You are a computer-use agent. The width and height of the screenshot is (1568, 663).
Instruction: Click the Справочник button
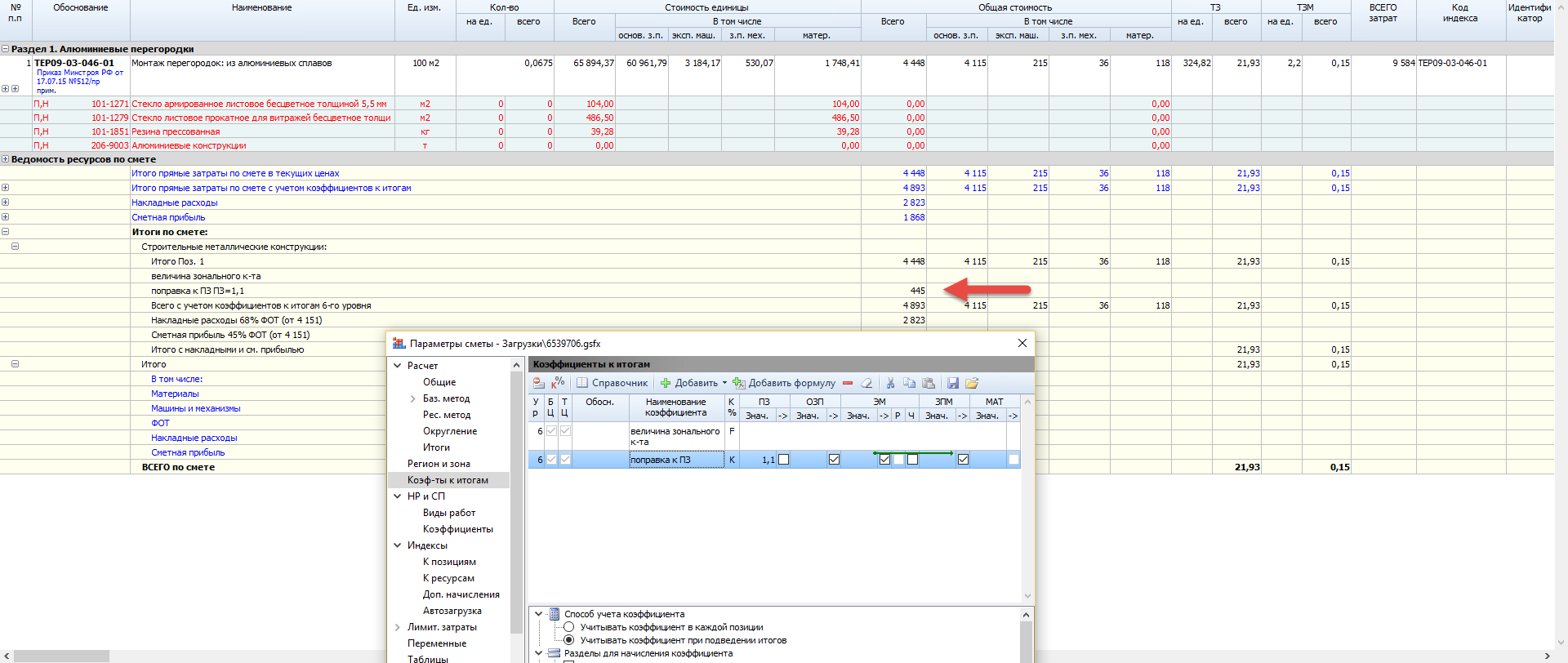click(x=612, y=383)
